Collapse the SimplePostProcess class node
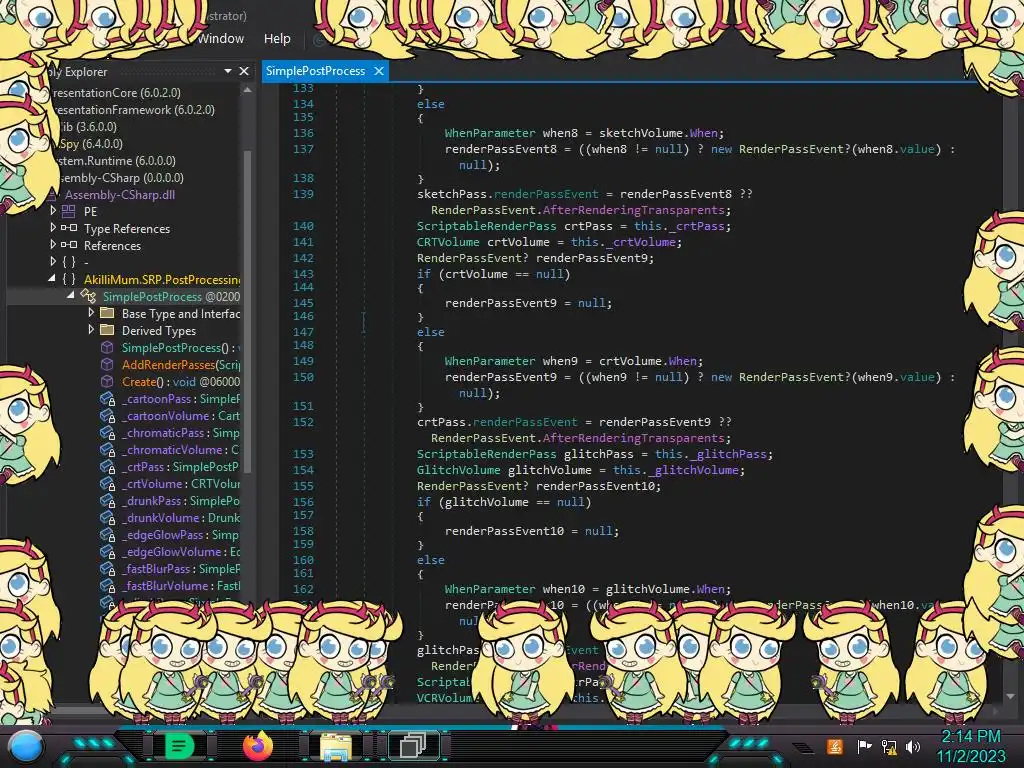Screen dimensions: 1024x768 point(71,295)
